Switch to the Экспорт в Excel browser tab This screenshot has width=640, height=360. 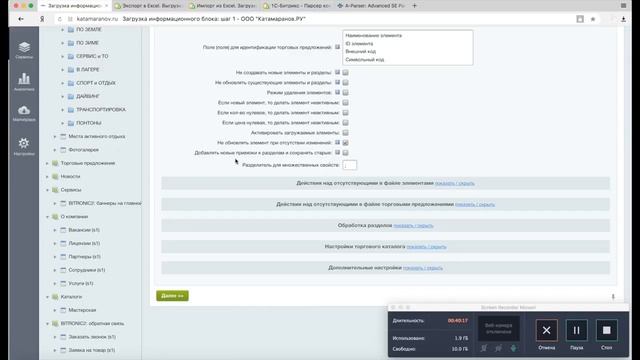(x=148, y=6)
